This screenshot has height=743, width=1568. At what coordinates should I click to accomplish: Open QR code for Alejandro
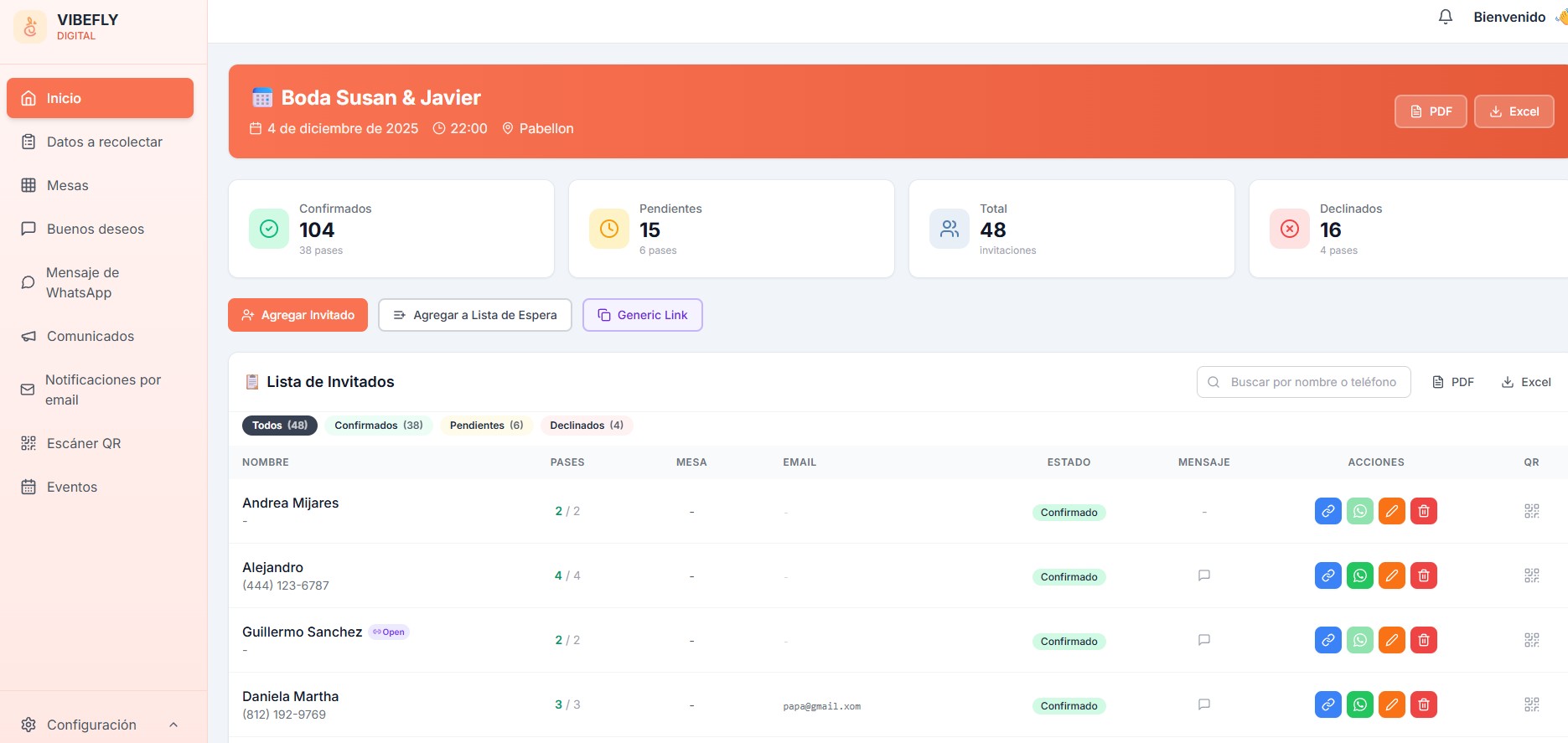[1532, 575]
